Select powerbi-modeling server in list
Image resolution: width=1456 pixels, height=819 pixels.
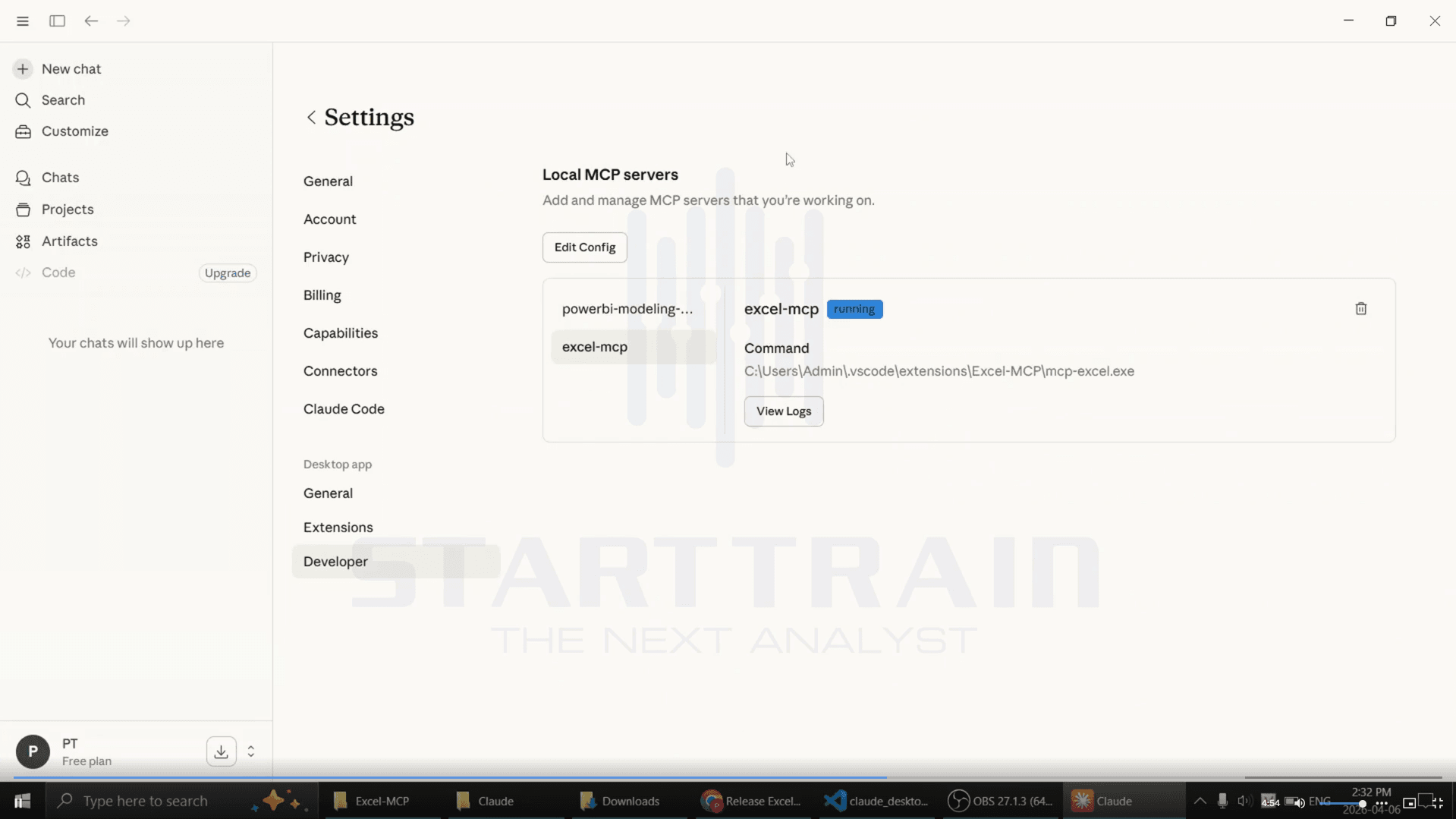pyautogui.click(x=627, y=309)
